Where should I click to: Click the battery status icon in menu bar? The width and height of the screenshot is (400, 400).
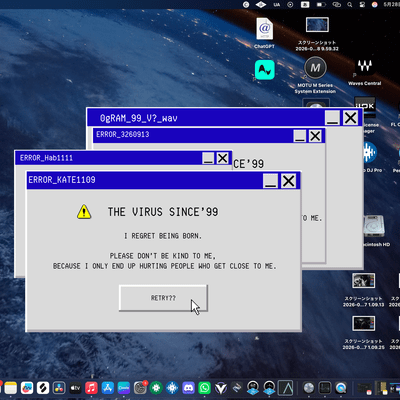321,5
